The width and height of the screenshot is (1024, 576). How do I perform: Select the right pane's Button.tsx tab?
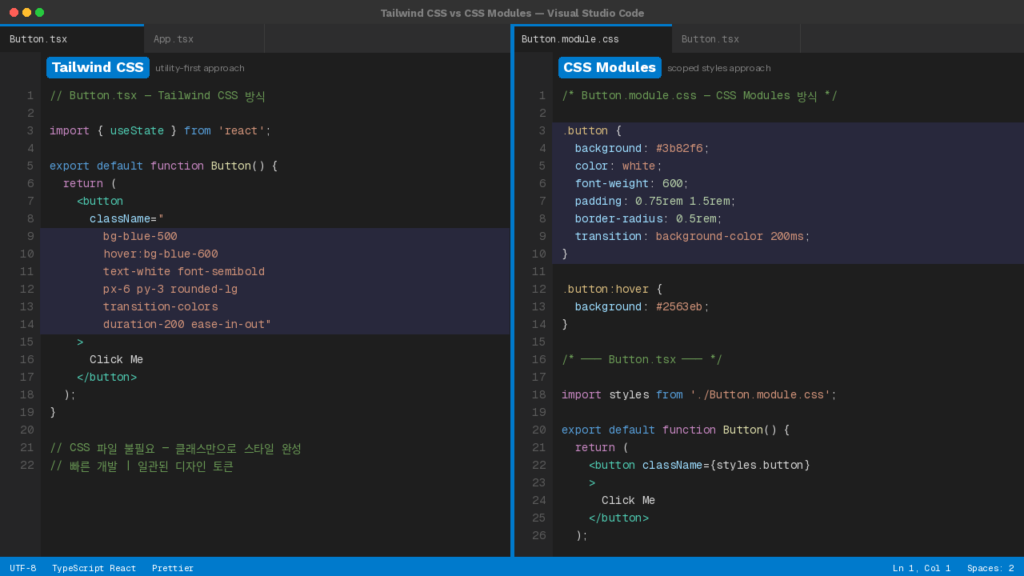[x=709, y=38]
